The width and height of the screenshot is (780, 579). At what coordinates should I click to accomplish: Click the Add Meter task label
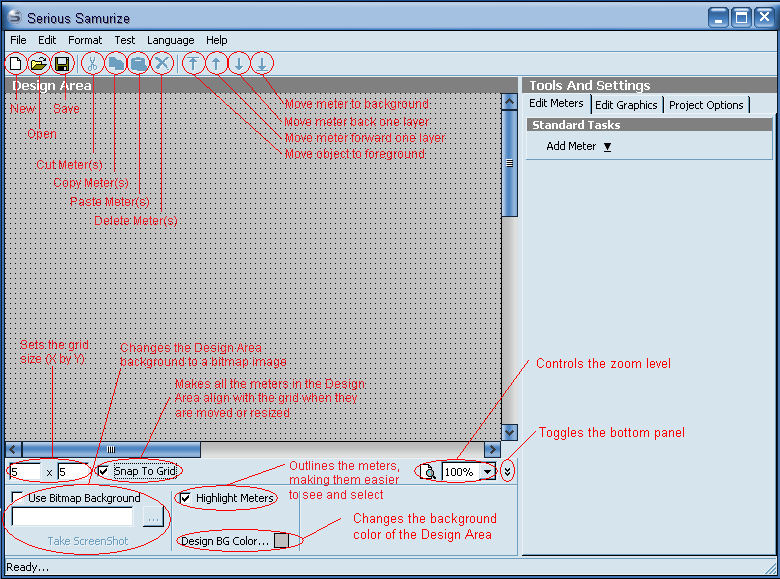coord(571,146)
